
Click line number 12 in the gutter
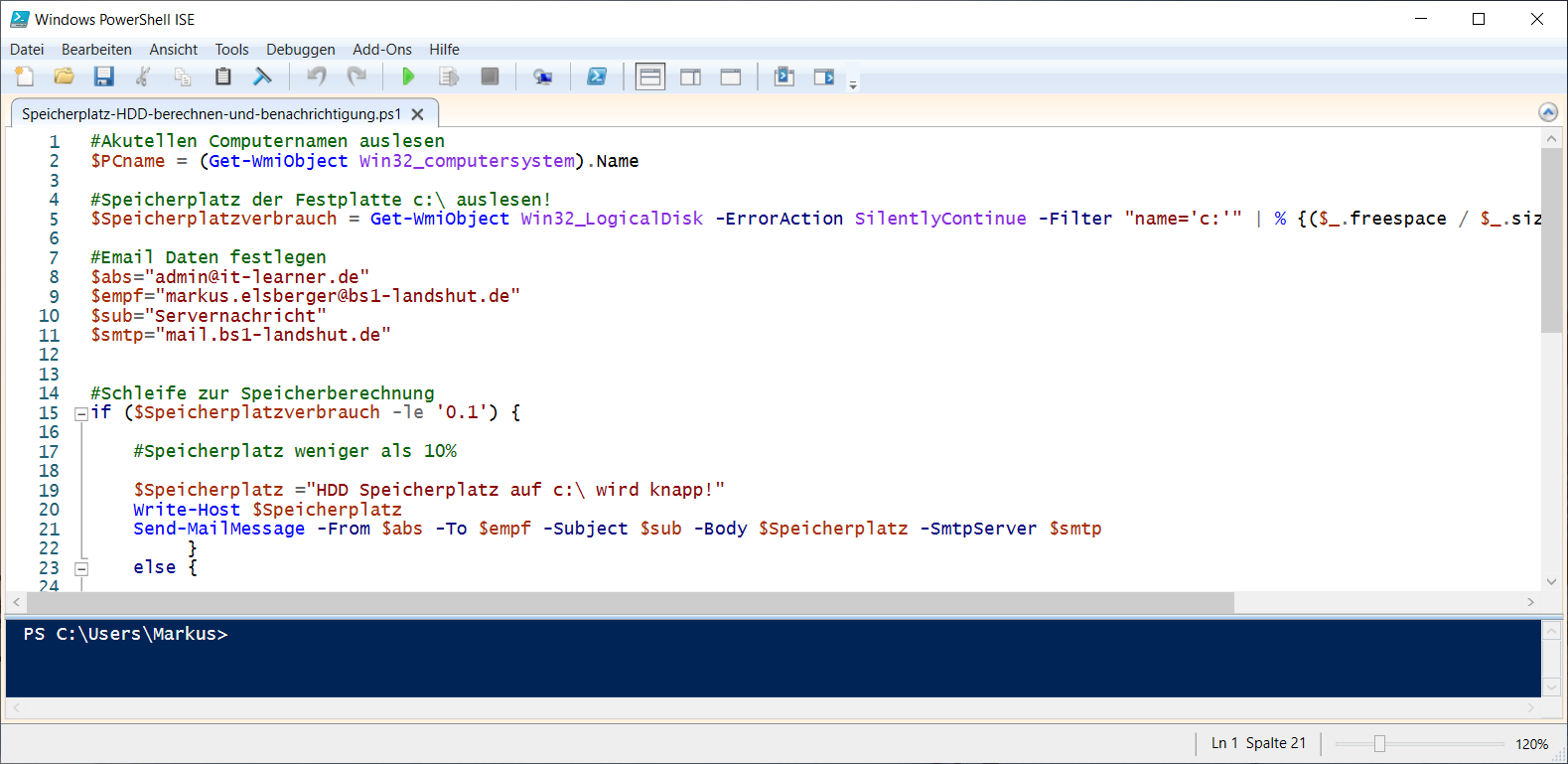coord(49,355)
